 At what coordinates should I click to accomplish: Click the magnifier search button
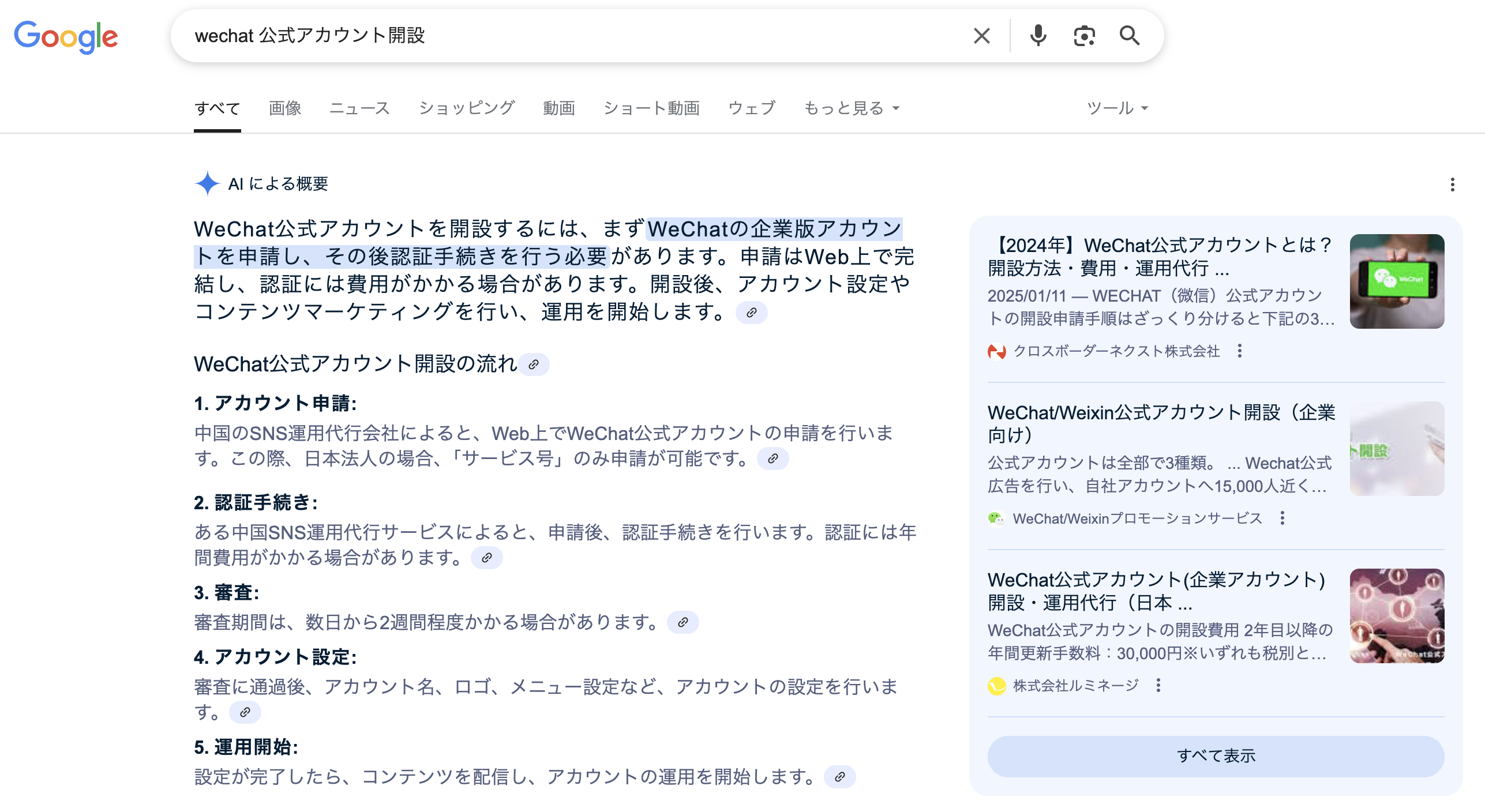point(1129,36)
